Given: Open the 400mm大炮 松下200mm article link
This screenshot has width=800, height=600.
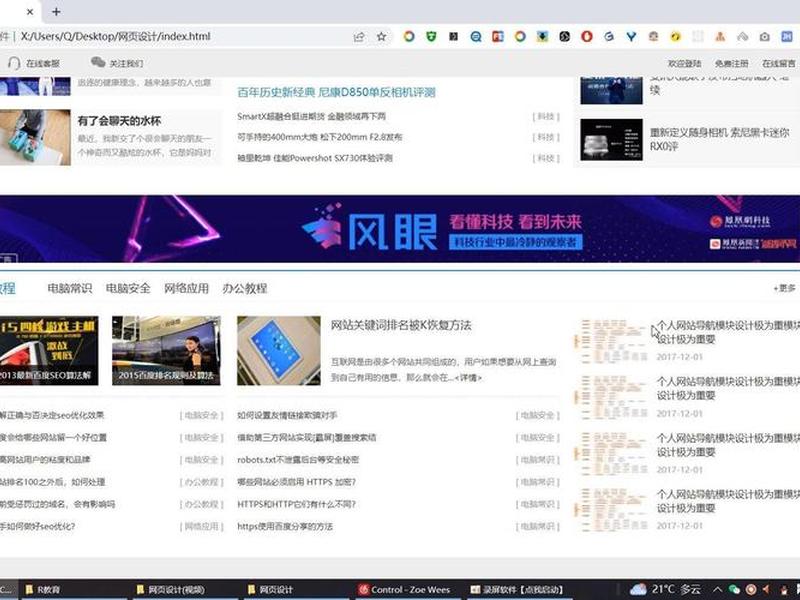Looking at the screenshot, I should [320, 137].
